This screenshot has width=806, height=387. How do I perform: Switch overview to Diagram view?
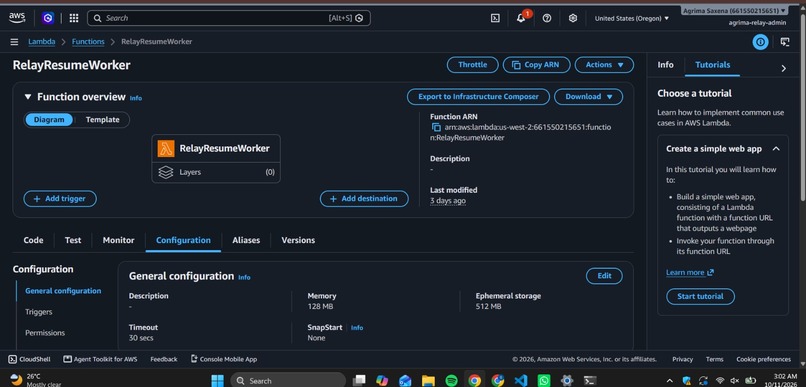pyautogui.click(x=49, y=120)
